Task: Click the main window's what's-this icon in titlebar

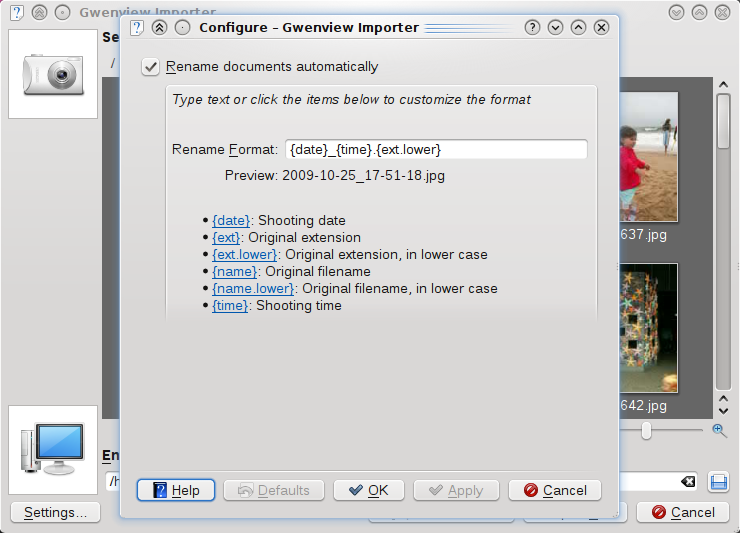Action: [17, 12]
